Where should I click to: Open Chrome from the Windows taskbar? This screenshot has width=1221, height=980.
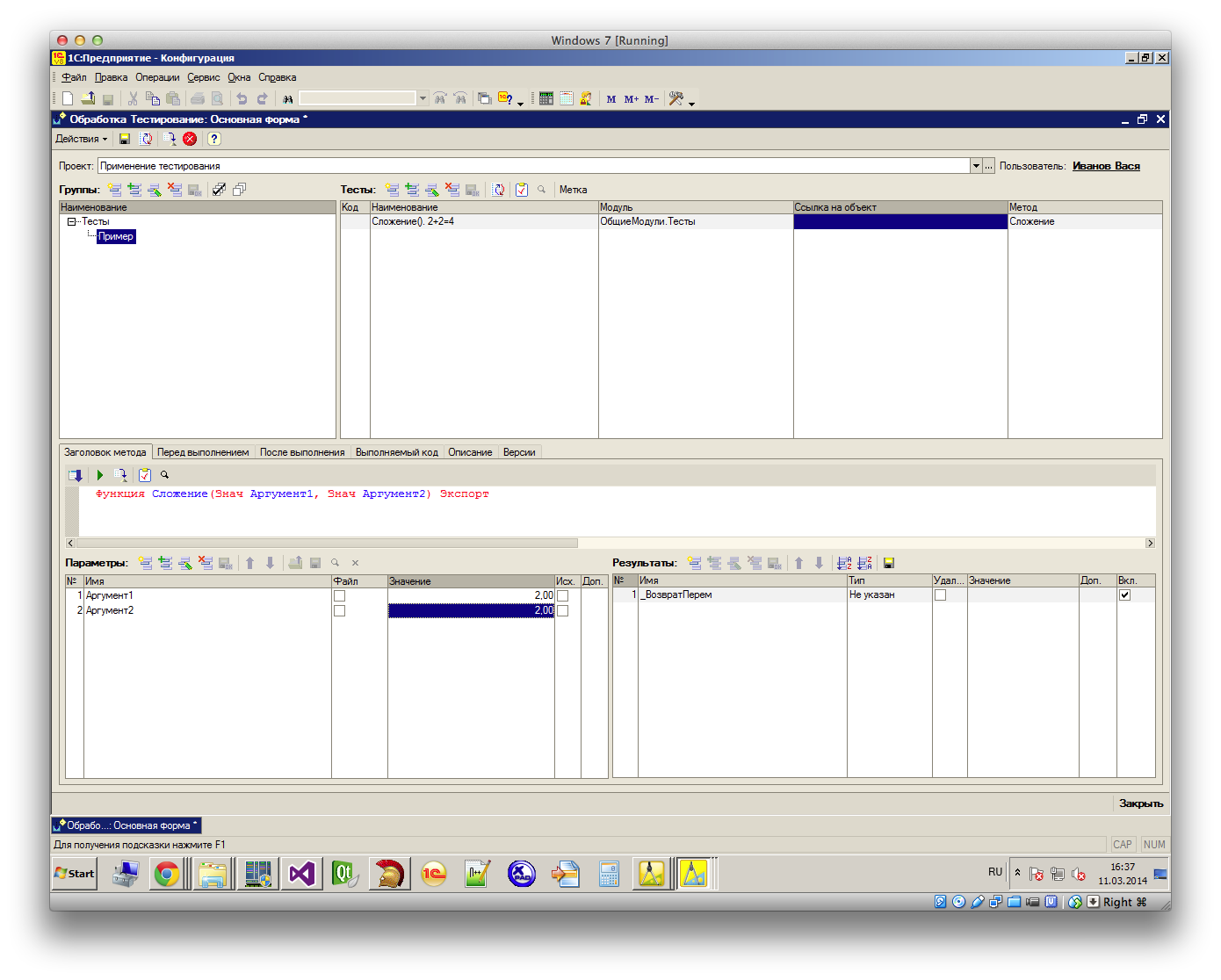point(167,874)
